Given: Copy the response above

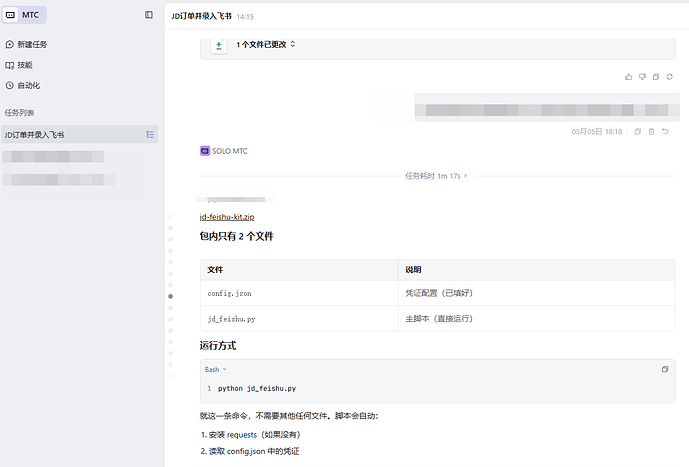Looking at the screenshot, I should tap(656, 77).
